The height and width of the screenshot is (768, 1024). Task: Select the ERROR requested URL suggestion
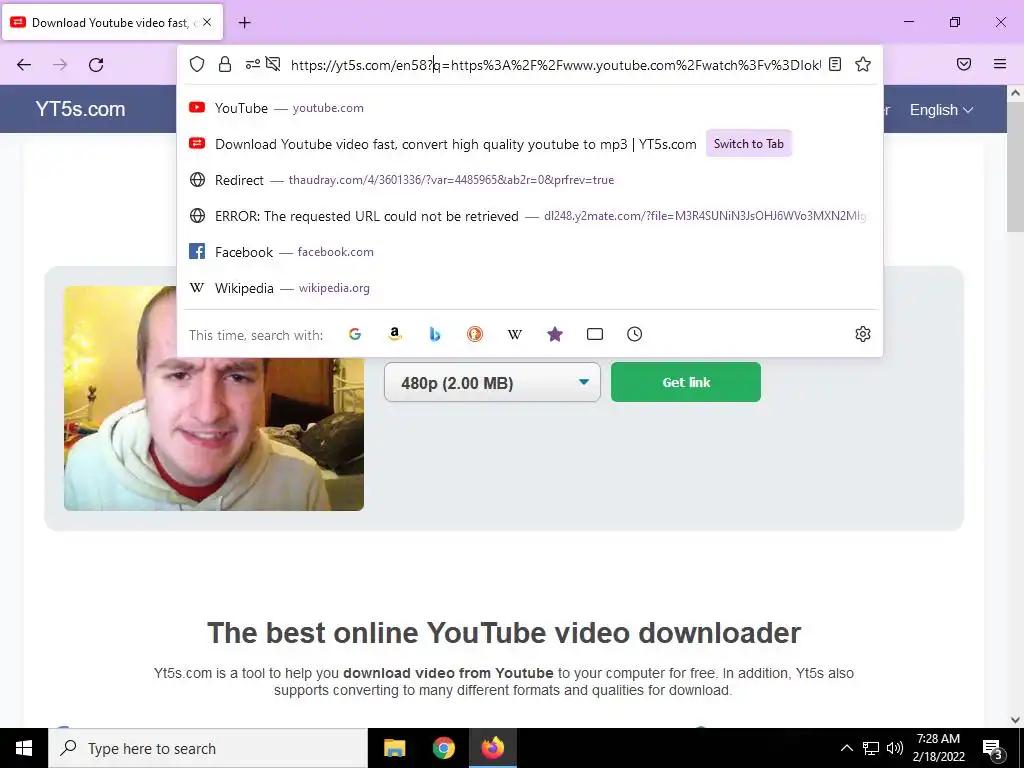pos(530,216)
